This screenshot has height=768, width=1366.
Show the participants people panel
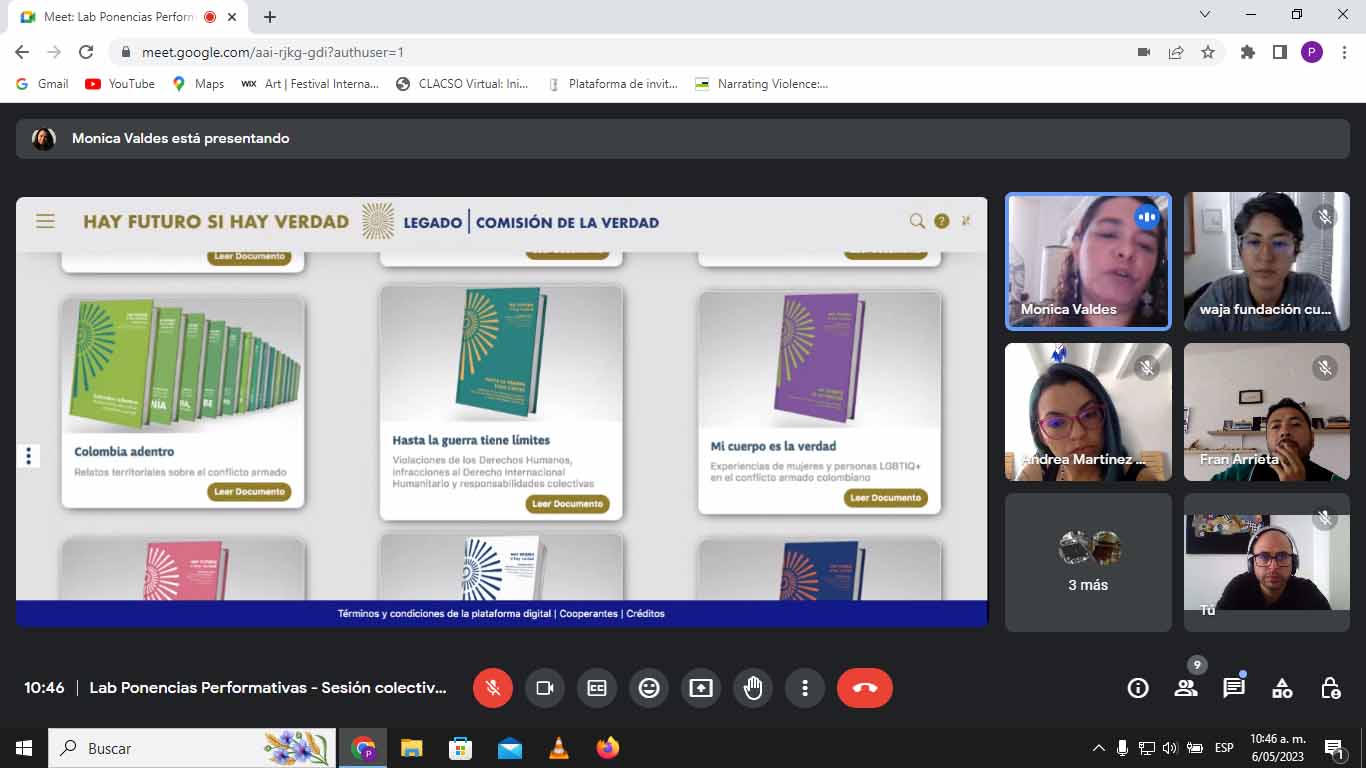coord(1186,688)
